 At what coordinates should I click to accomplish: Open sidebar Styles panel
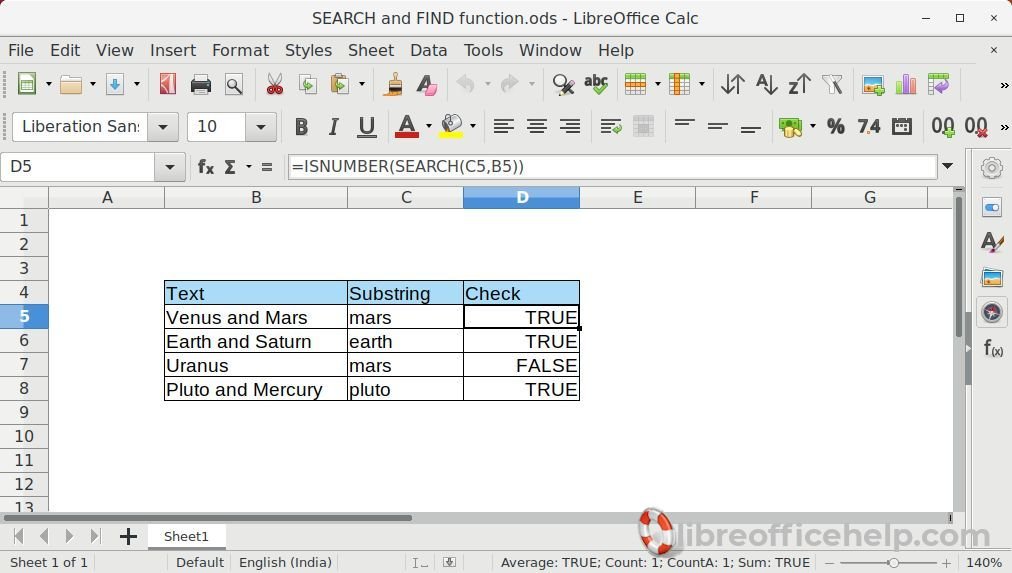click(992, 242)
